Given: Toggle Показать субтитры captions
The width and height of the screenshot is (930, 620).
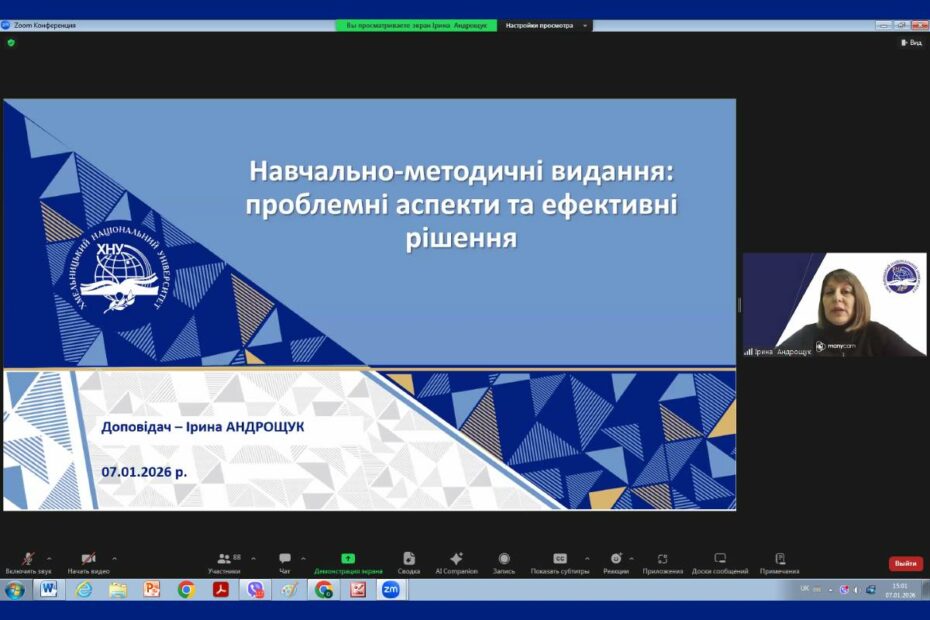Looking at the screenshot, I should click(x=560, y=559).
